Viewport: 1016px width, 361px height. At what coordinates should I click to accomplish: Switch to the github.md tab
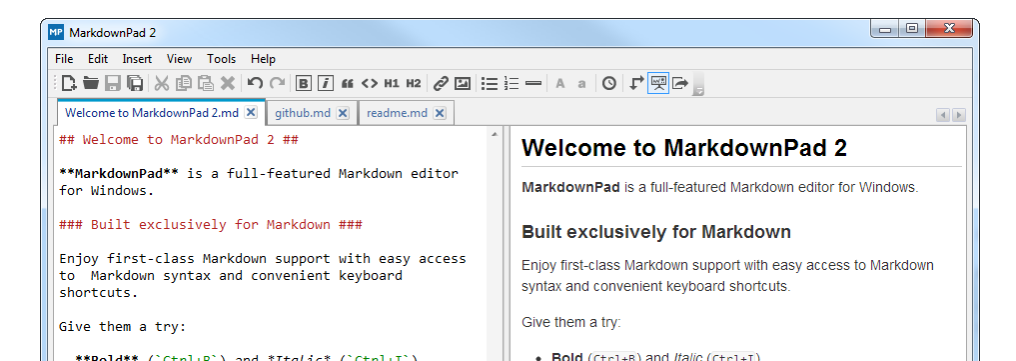coord(303,113)
